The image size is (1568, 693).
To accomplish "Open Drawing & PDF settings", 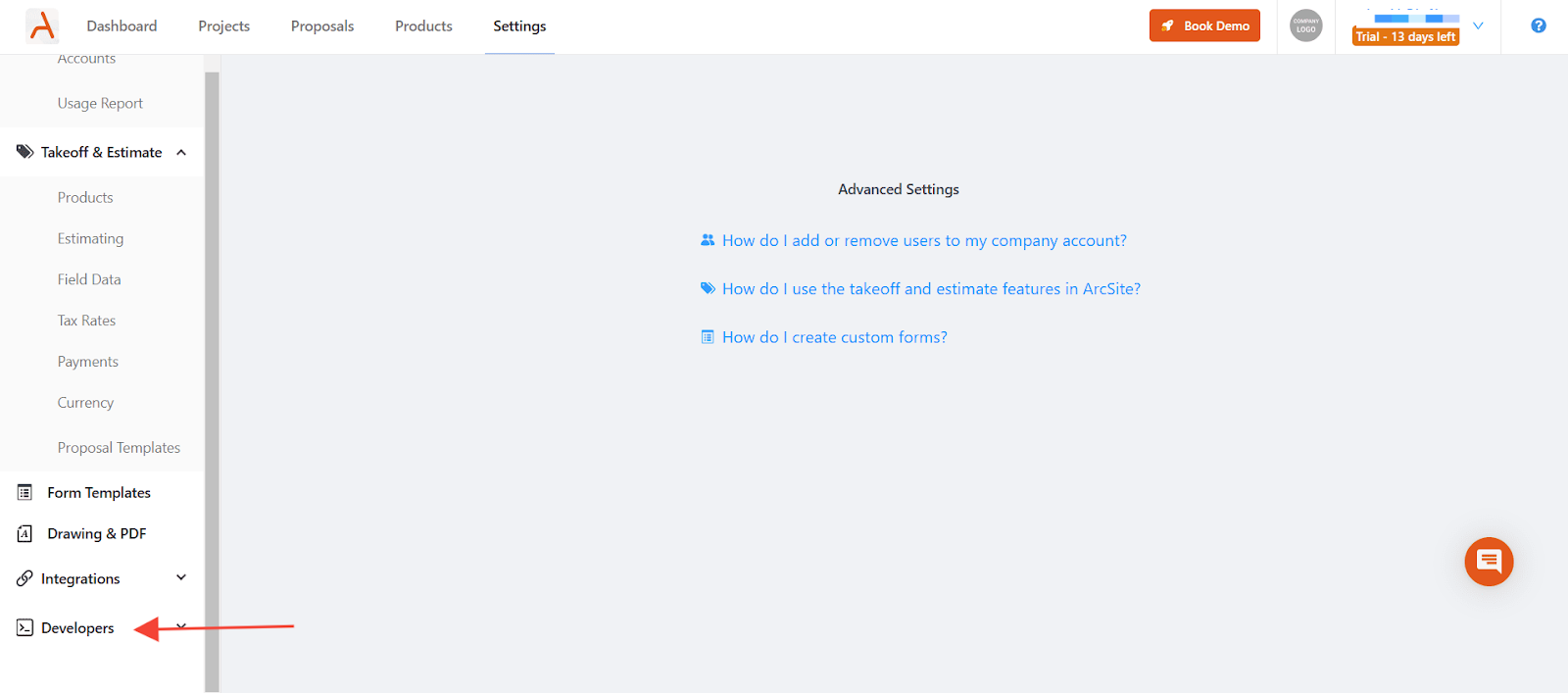I will tap(97, 533).
